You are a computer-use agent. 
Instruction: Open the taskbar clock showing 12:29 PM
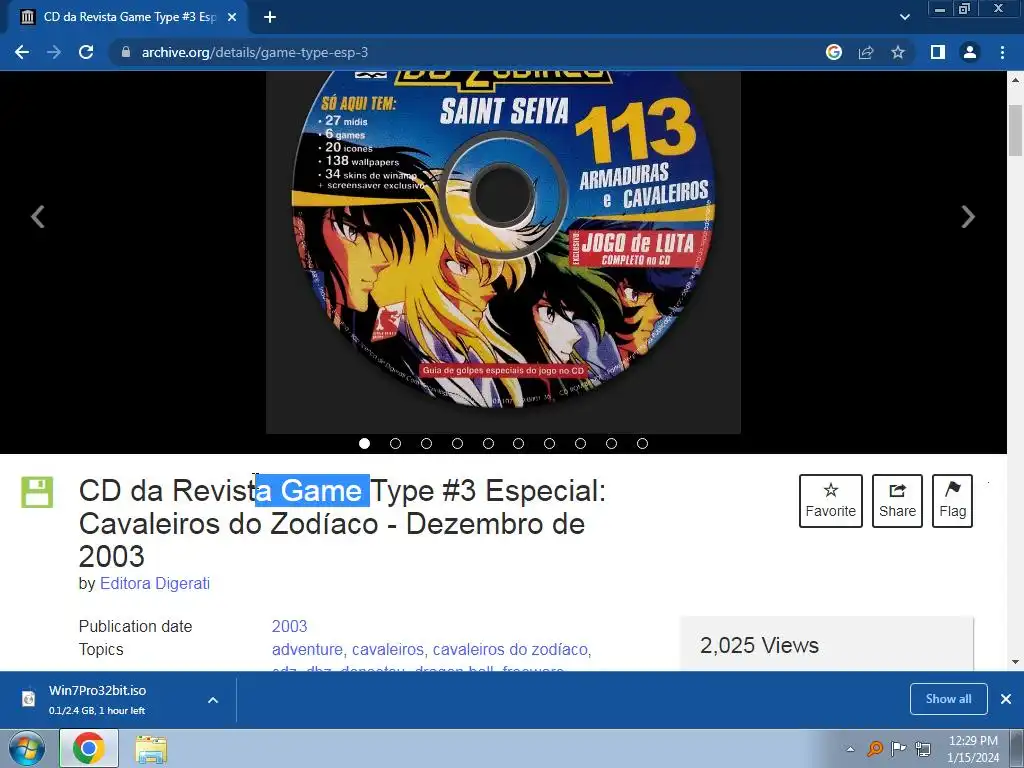[x=973, y=749]
